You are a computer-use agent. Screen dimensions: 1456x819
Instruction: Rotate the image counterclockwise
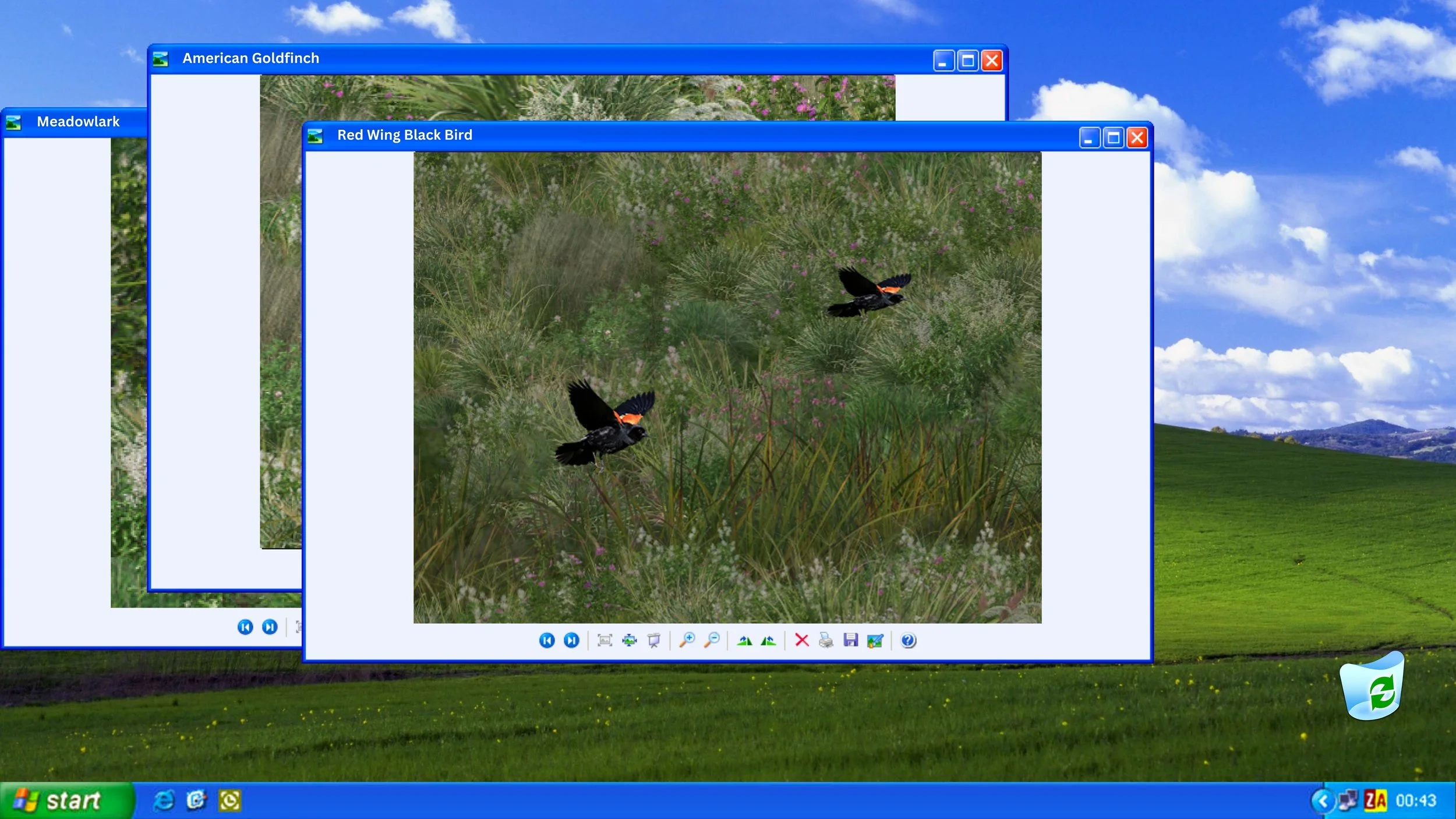point(768,641)
